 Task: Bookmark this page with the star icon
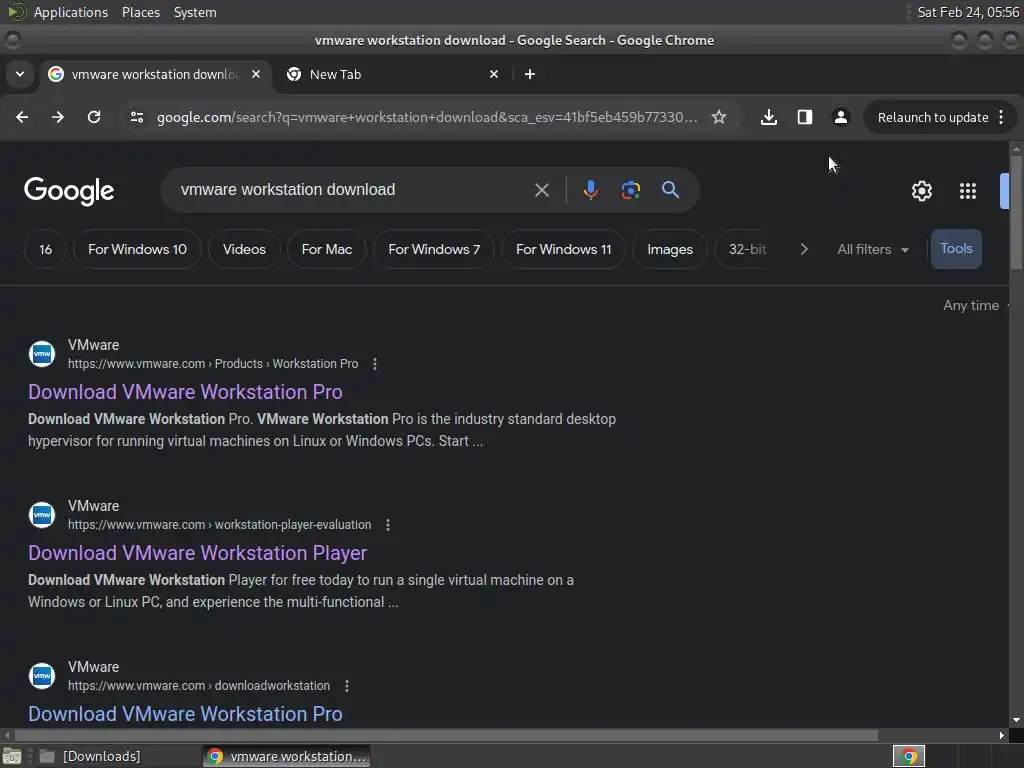(x=719, y=117)
